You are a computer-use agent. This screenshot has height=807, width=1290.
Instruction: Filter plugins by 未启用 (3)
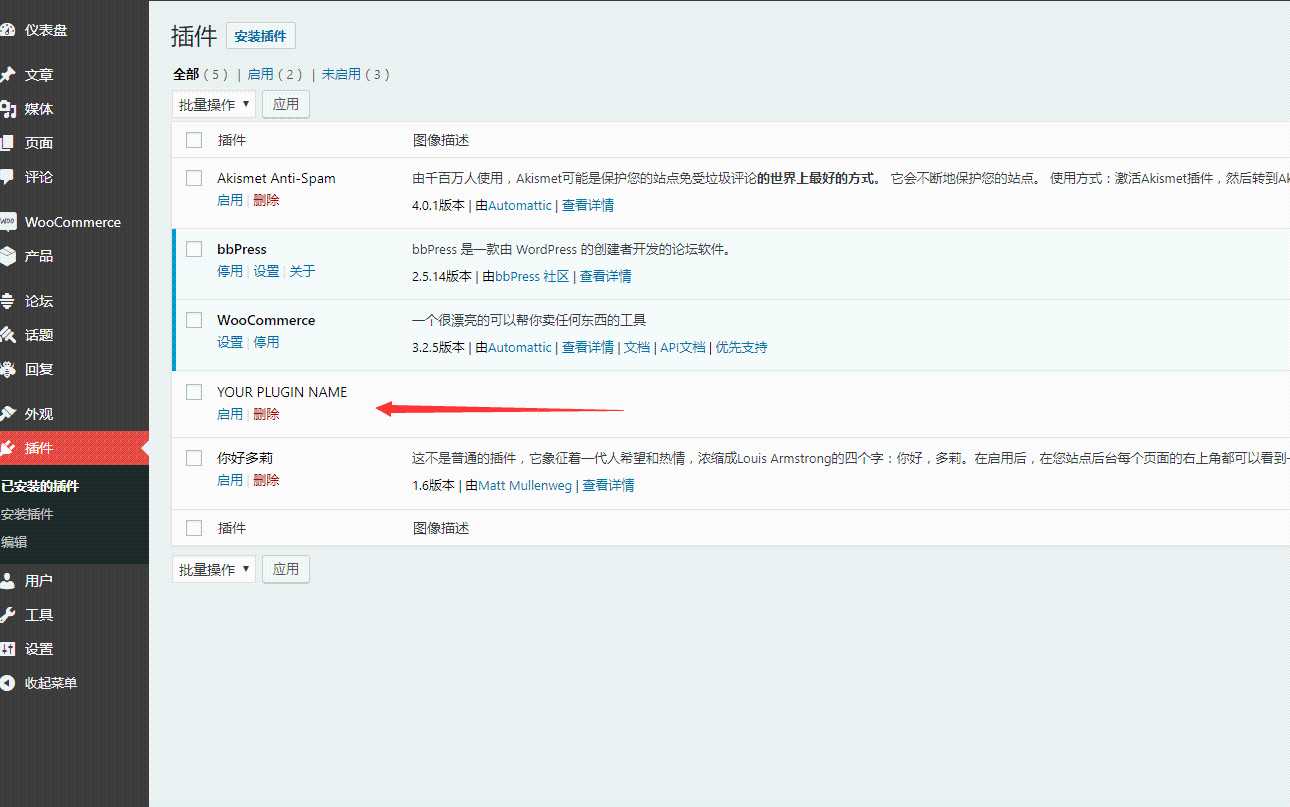point(341,74)
